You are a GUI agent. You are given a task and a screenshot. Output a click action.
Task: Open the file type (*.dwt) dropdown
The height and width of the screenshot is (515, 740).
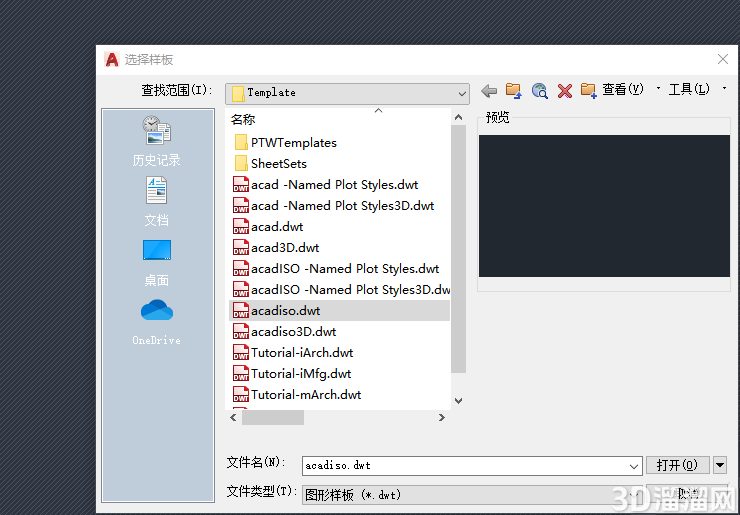click(472, 495)
